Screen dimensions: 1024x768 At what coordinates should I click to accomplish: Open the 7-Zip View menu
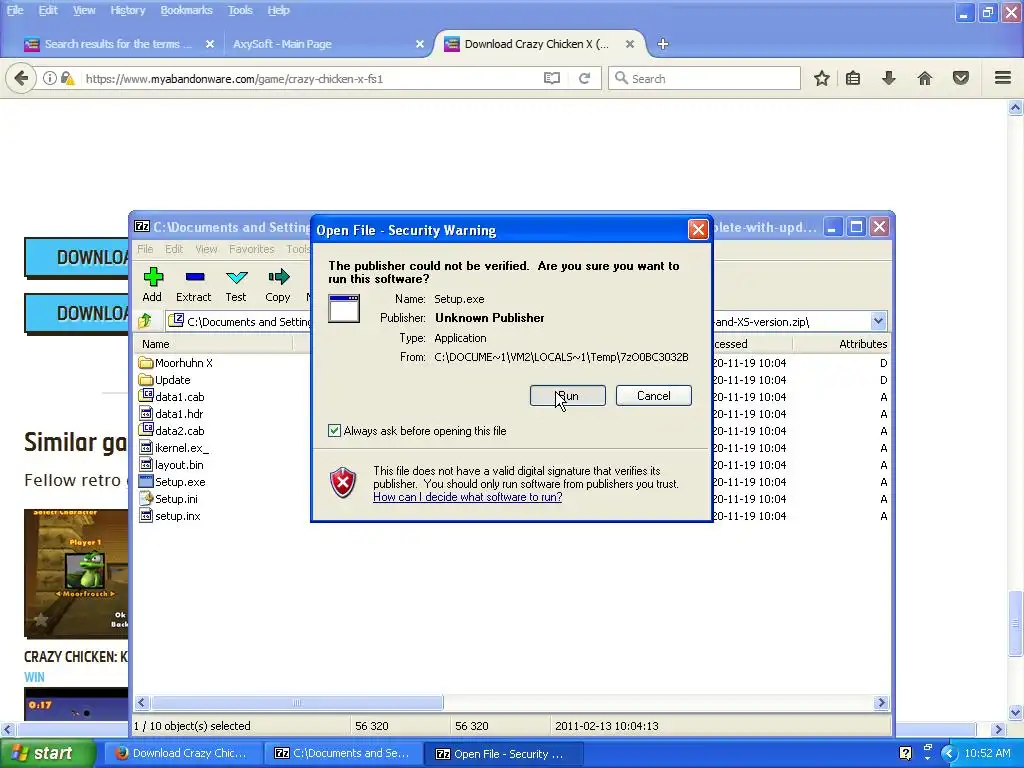pyautogui.click(x=206, y=249)
